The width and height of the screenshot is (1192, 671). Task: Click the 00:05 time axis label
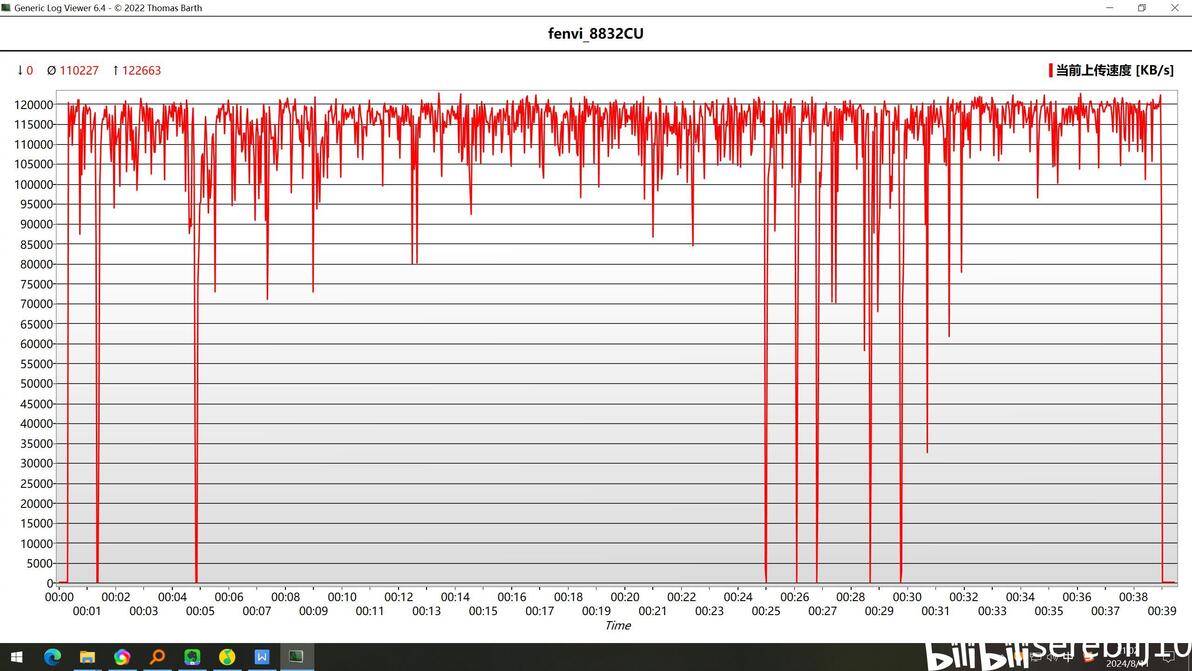click(200, 611)
